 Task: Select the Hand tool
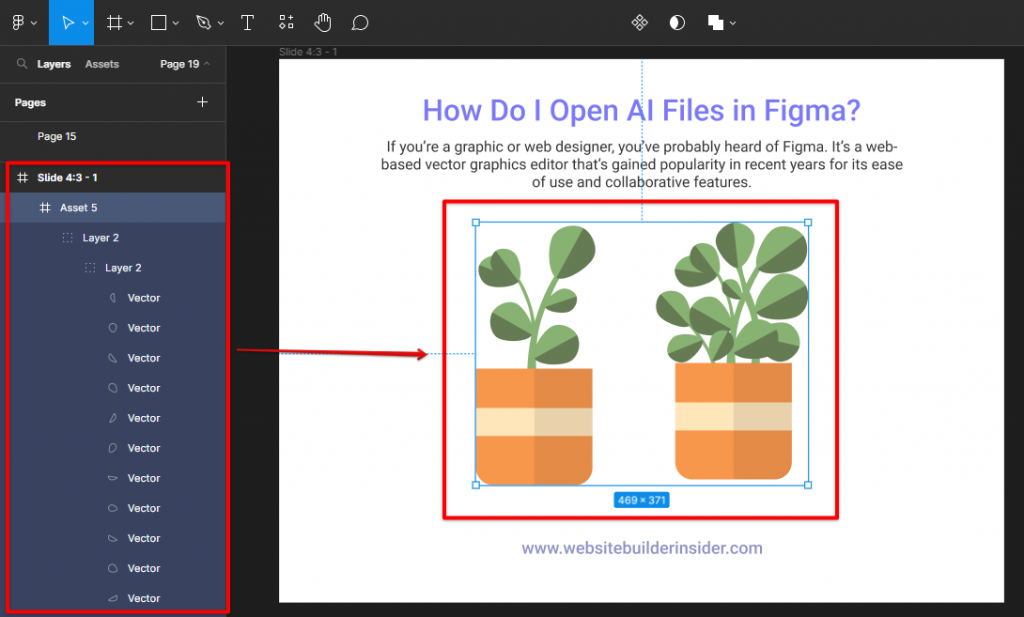tap(322, 22)
